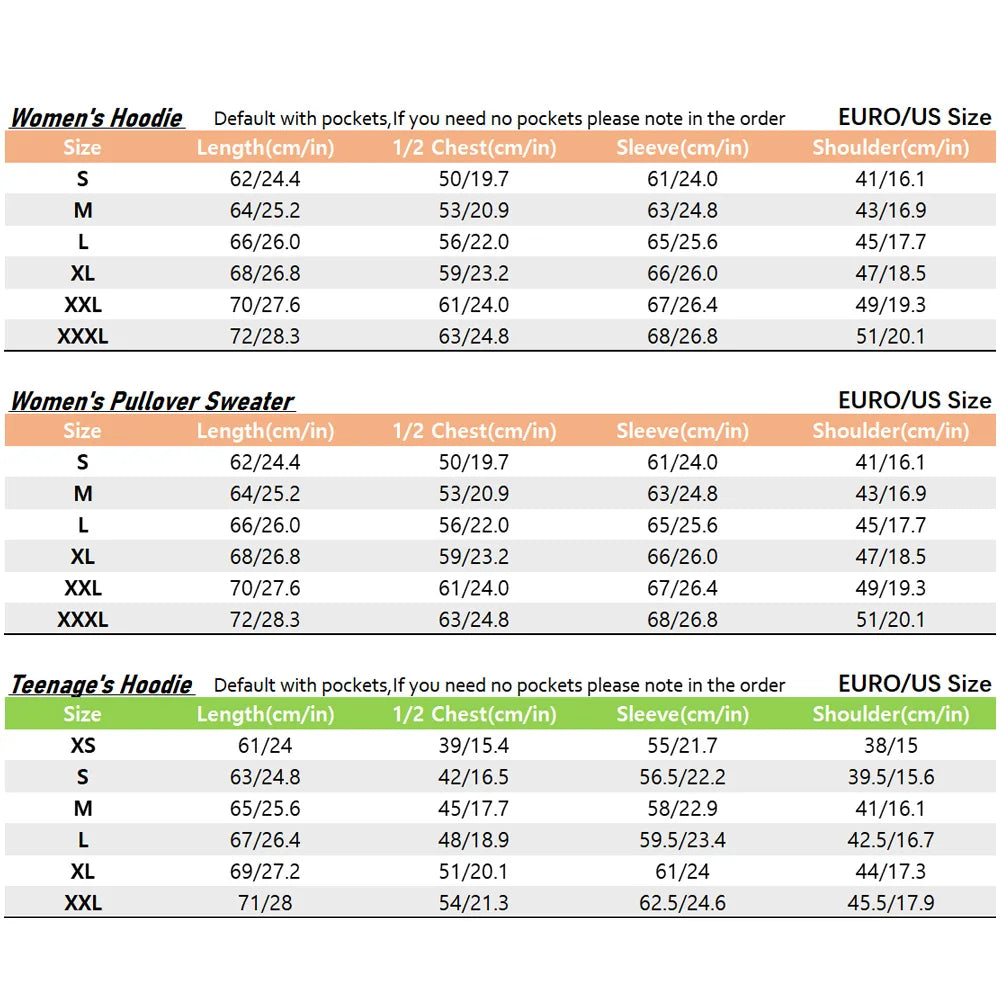Click the 39/15.4 chest value
1000x1000 pixels.
point(474,745)
